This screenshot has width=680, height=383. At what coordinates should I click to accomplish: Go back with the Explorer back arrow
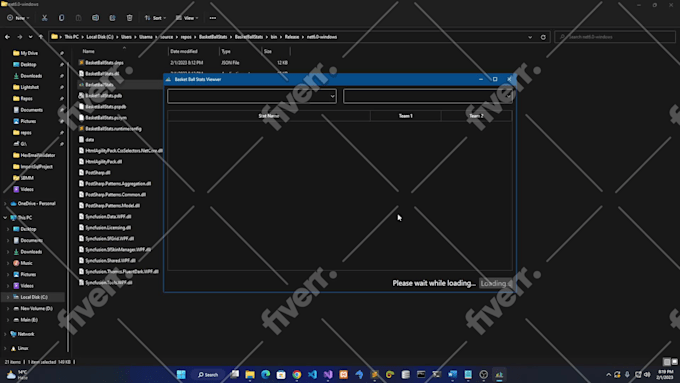(7, 37)
